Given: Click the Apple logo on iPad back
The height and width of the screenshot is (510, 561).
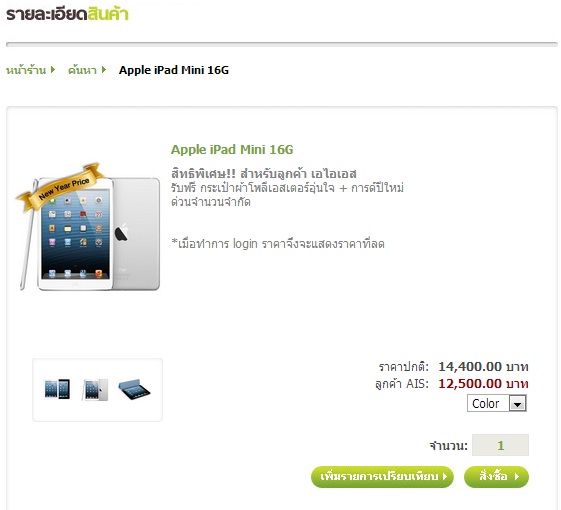Looking at the screenshot, I should (121, 232).
